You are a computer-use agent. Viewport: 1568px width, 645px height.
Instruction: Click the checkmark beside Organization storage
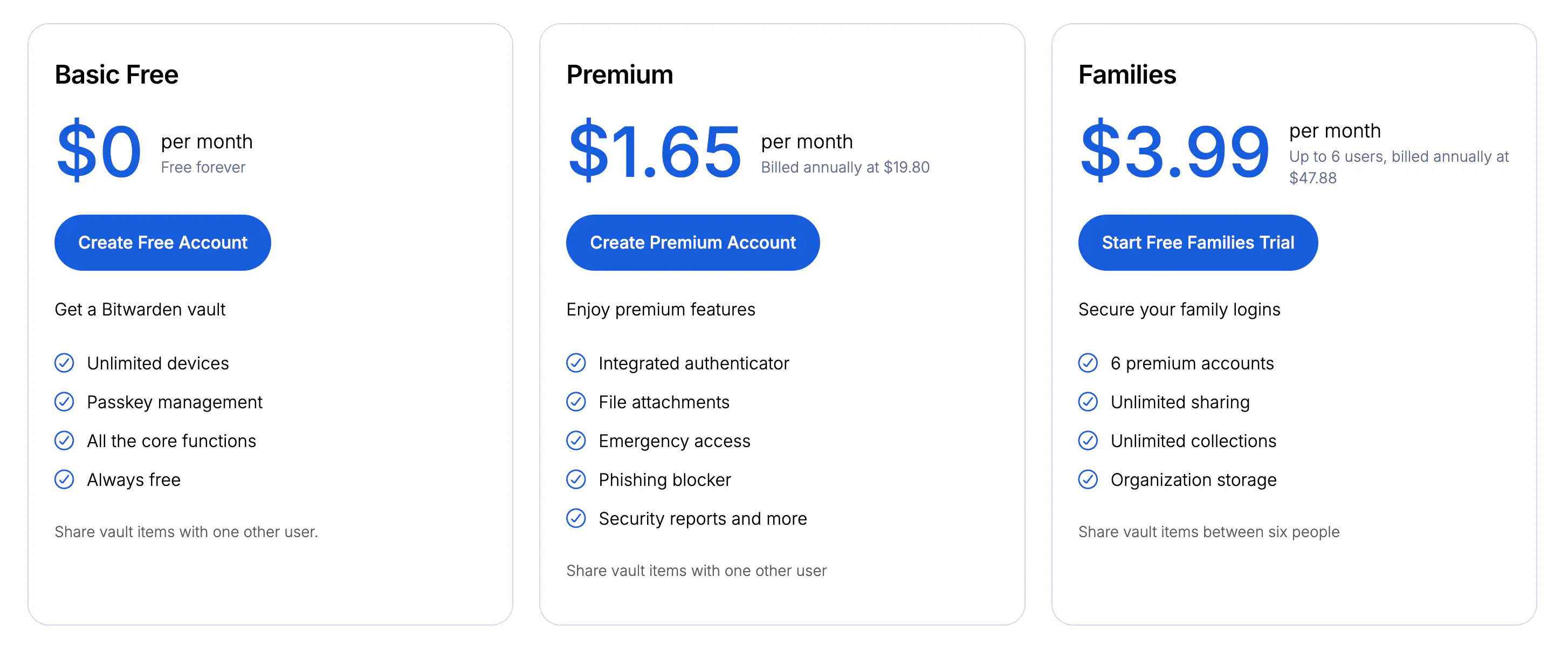1088,479
